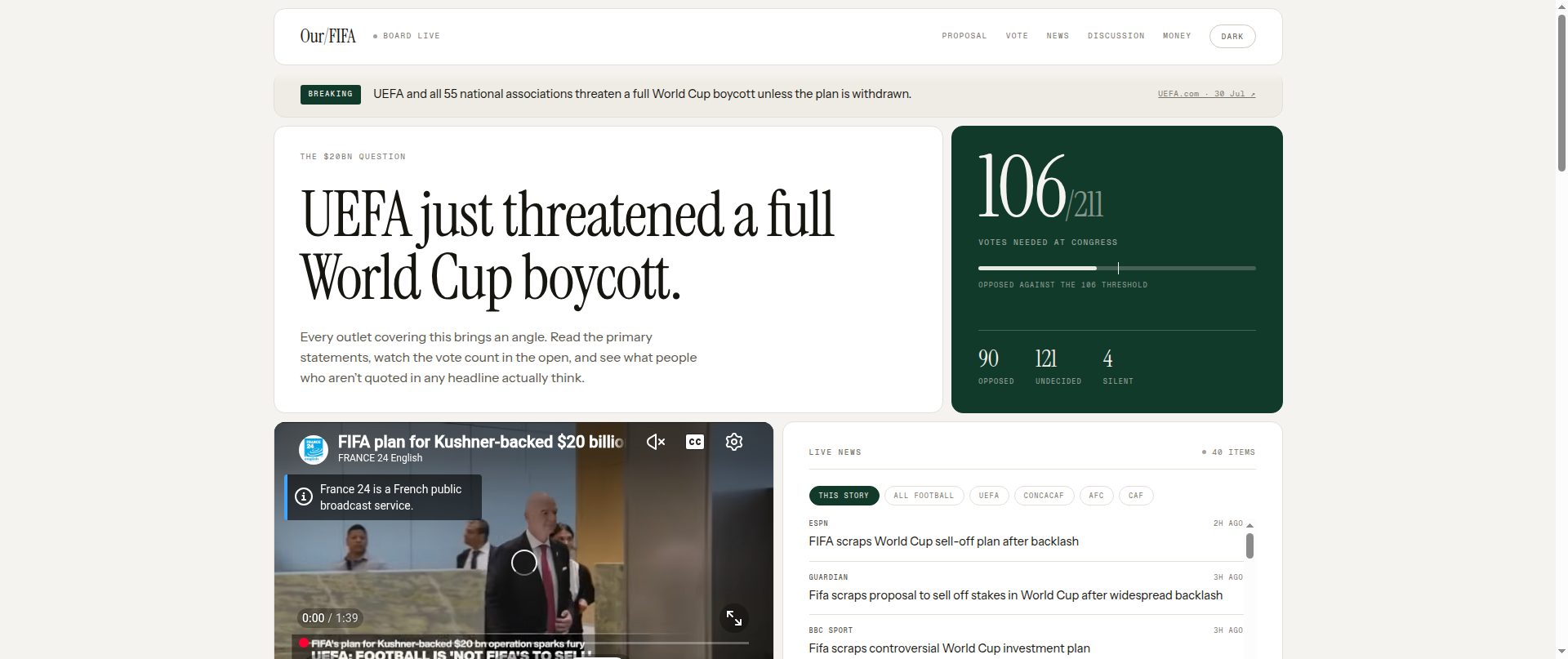Open the Guardian story on Fifa stakes
Image resolution: width=1568 pixels, height=659 pixels.
1015,595
